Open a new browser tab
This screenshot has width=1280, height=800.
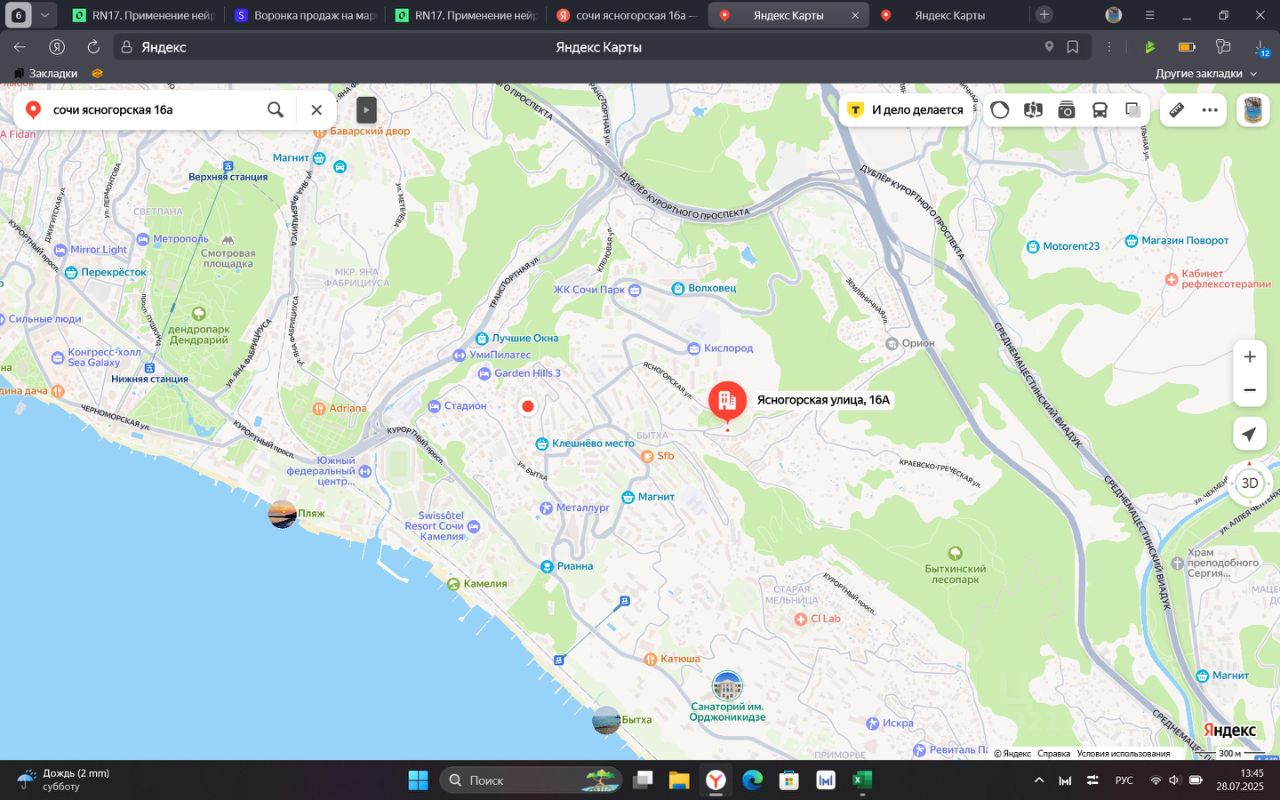click(x=1044, y=14)
